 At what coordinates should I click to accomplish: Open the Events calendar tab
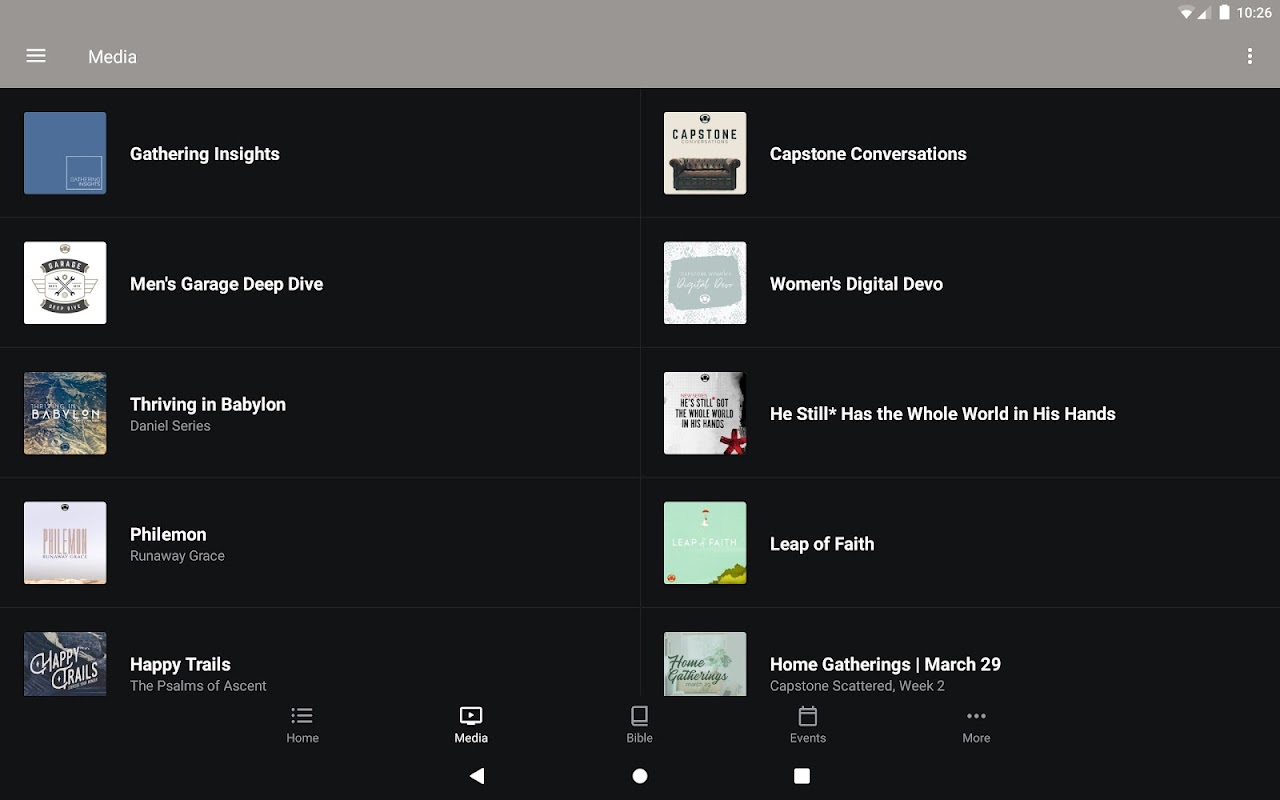click(808, 725)
